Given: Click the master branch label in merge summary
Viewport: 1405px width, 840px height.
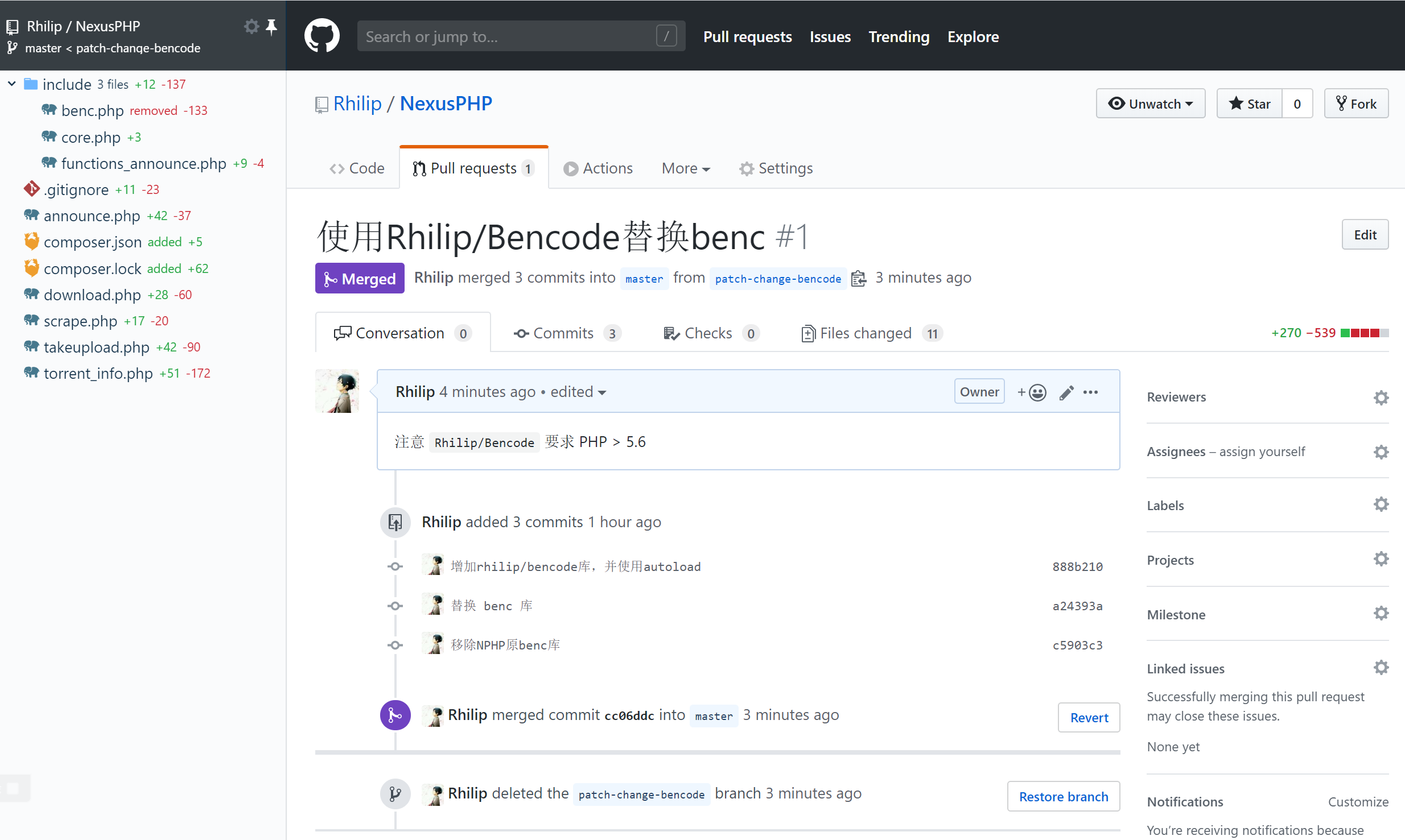Looking at the screenshot, I should point(644,279).
